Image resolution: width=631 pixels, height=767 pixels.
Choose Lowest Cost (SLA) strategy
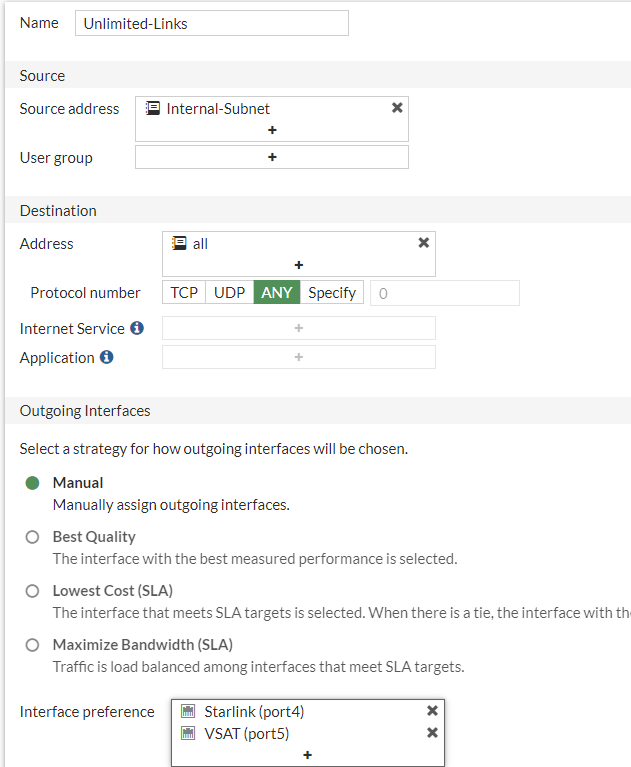click(33, 591)
